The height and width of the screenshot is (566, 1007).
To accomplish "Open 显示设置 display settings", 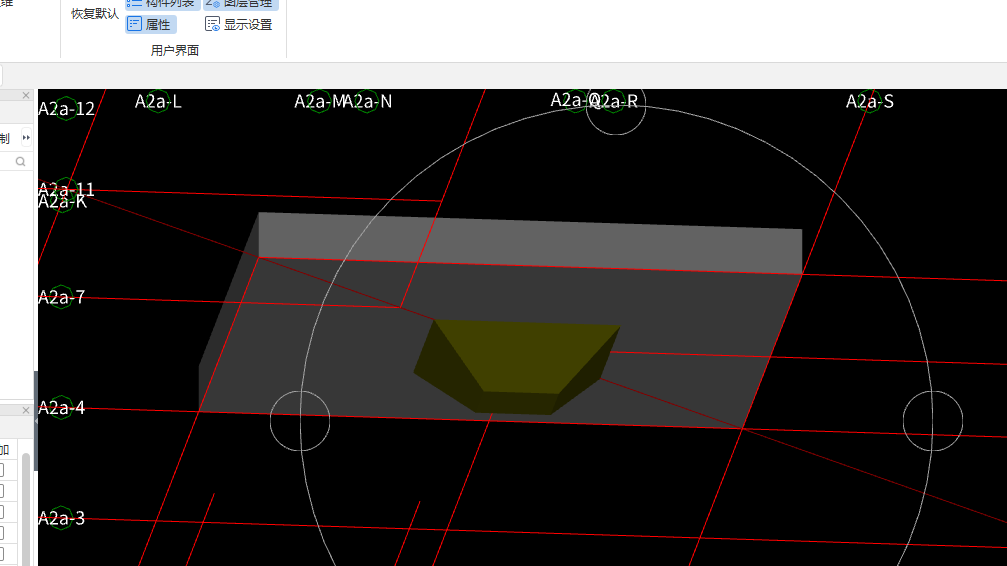I will click(x=238, y=24).
